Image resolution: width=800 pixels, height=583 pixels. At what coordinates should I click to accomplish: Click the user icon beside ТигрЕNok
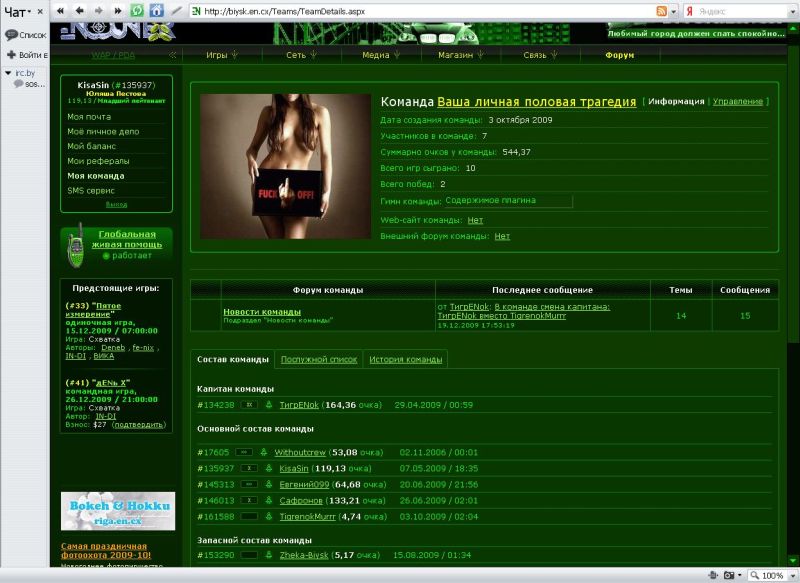point(269,405)
